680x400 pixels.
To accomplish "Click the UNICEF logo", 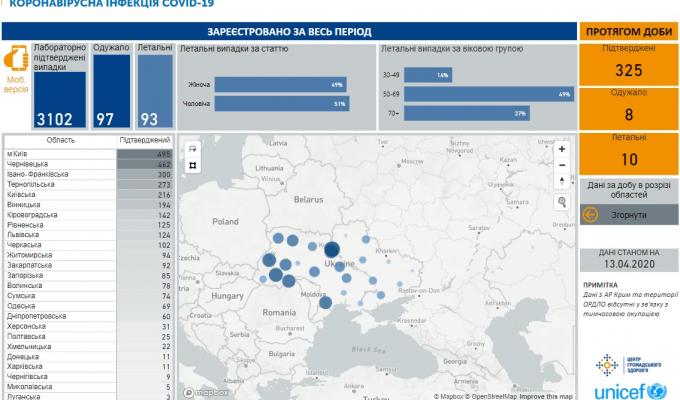I will point(630,391).
